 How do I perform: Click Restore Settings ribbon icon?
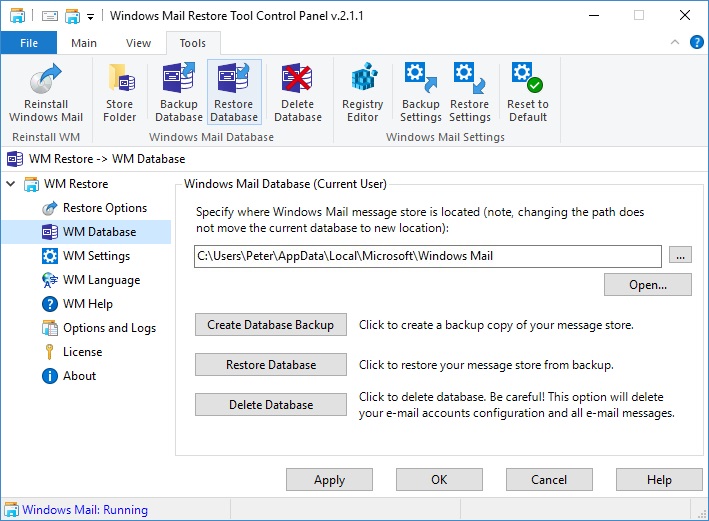pyautogui.click(x=469, y=92)
